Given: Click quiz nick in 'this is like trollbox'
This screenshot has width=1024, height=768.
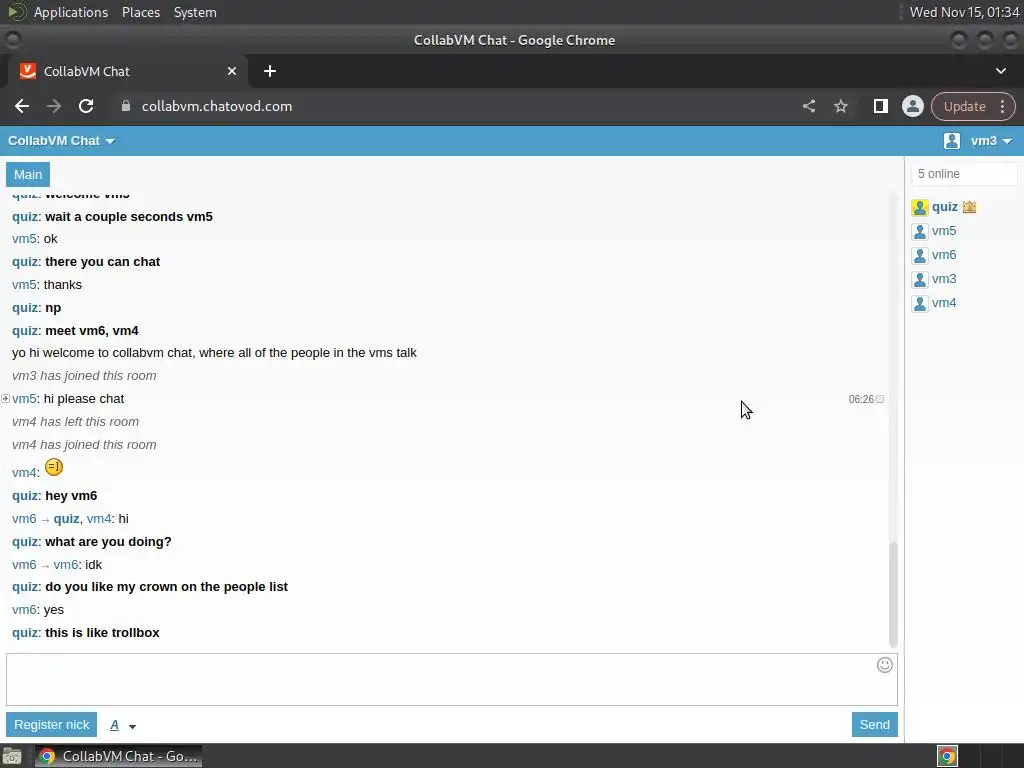Looking at the screenshot, I should point(25,633).
